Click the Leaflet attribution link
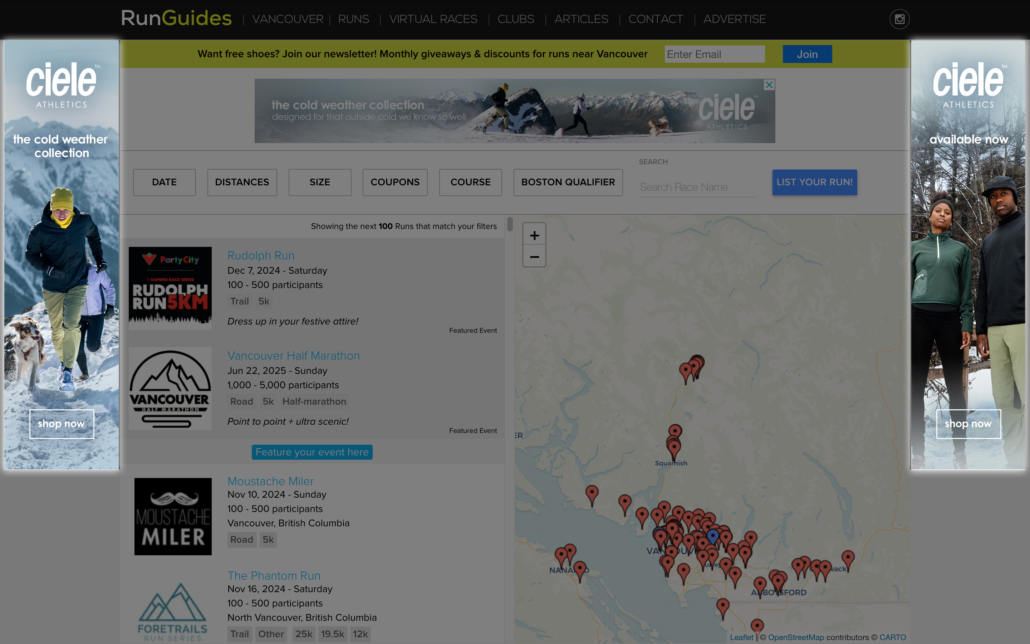 (x=742, y=637)
